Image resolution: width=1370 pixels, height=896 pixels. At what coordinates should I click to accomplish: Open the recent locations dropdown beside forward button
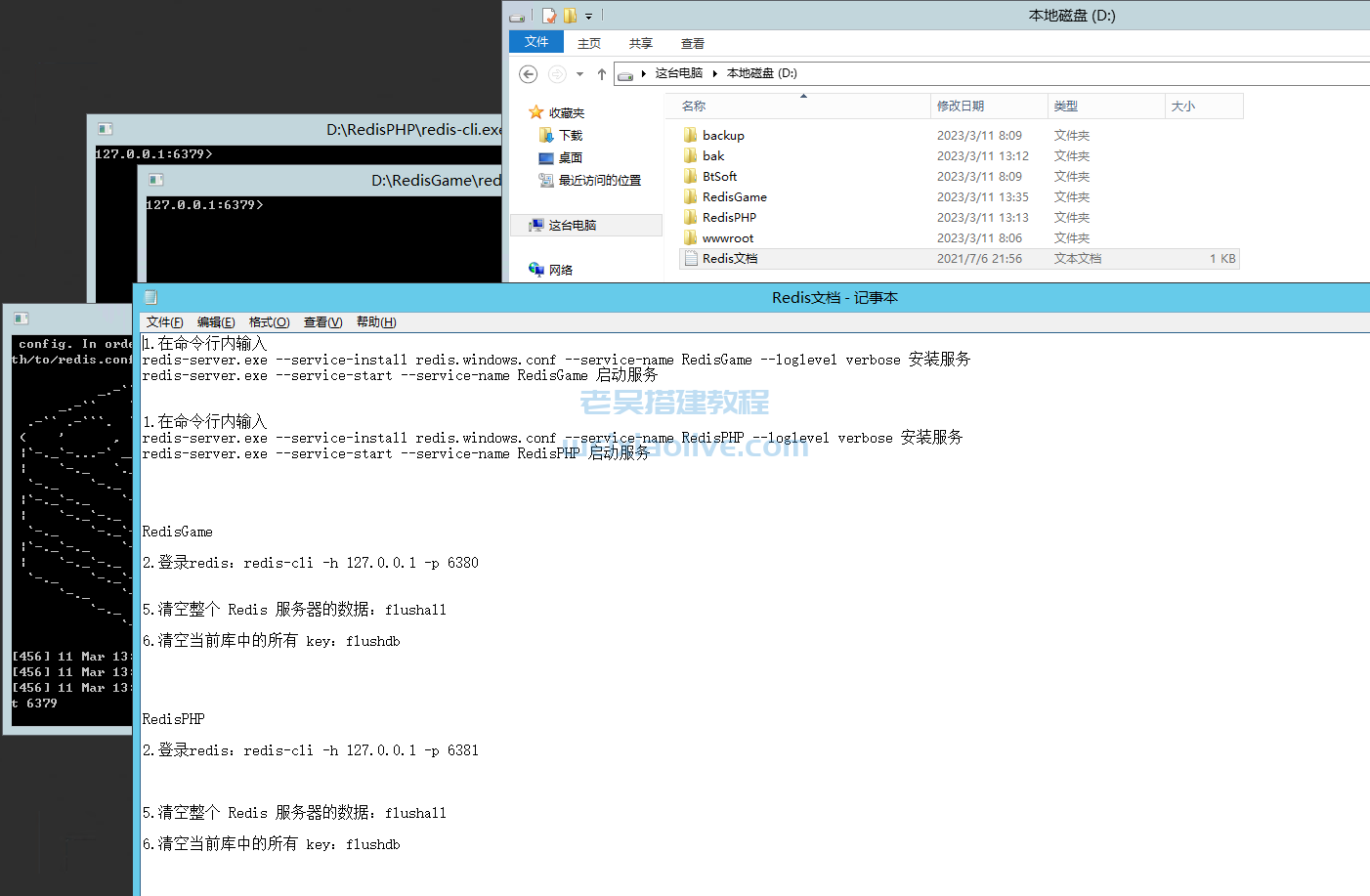coord(579,73)
